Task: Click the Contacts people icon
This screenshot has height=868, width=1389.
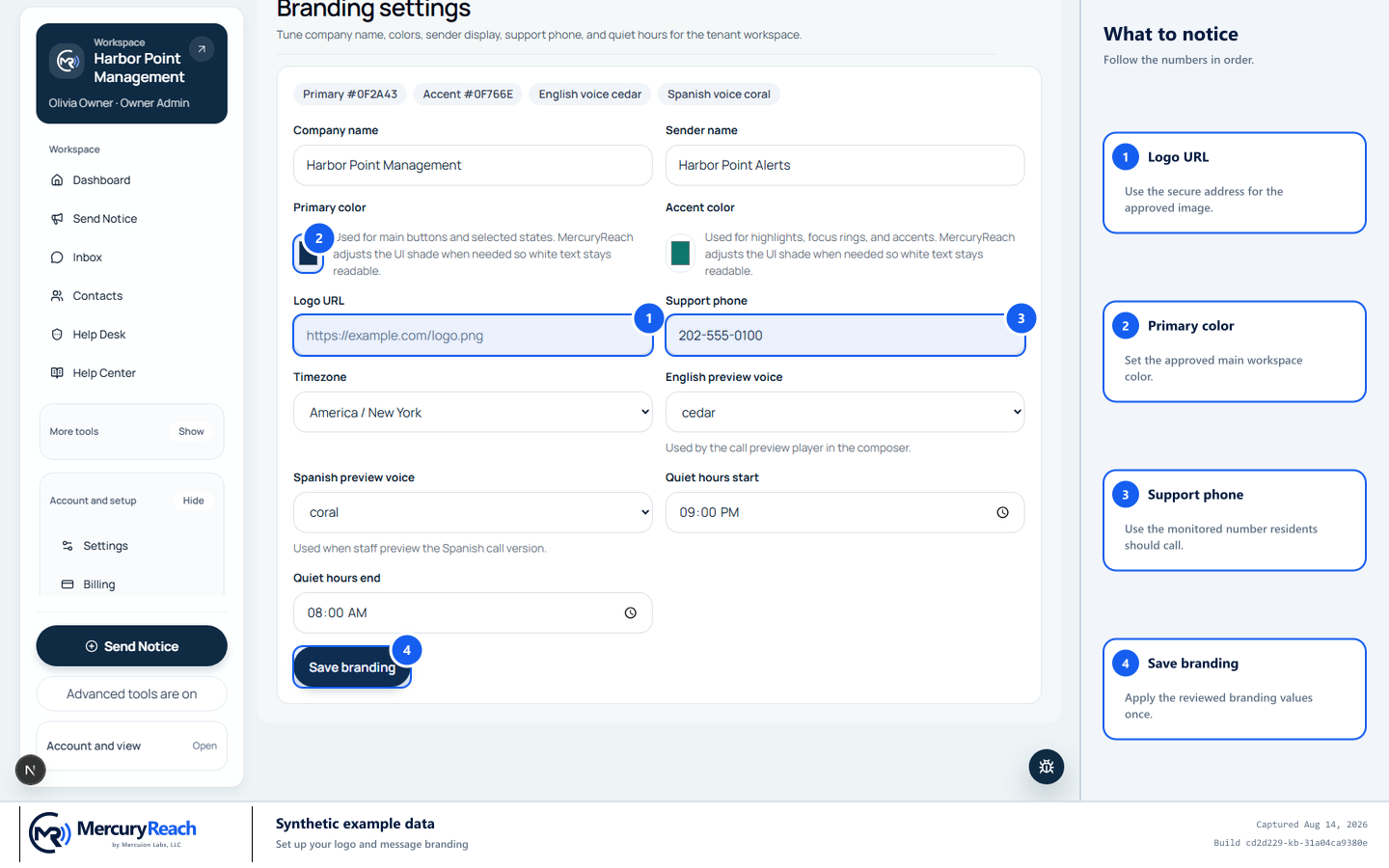Action: coord(57,296)
